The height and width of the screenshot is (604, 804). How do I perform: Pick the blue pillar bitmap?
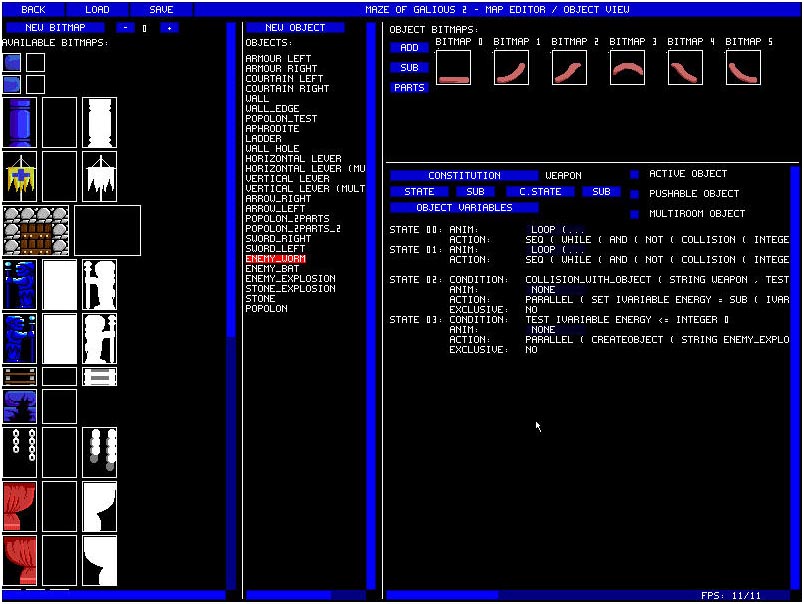tap(19, 123)
